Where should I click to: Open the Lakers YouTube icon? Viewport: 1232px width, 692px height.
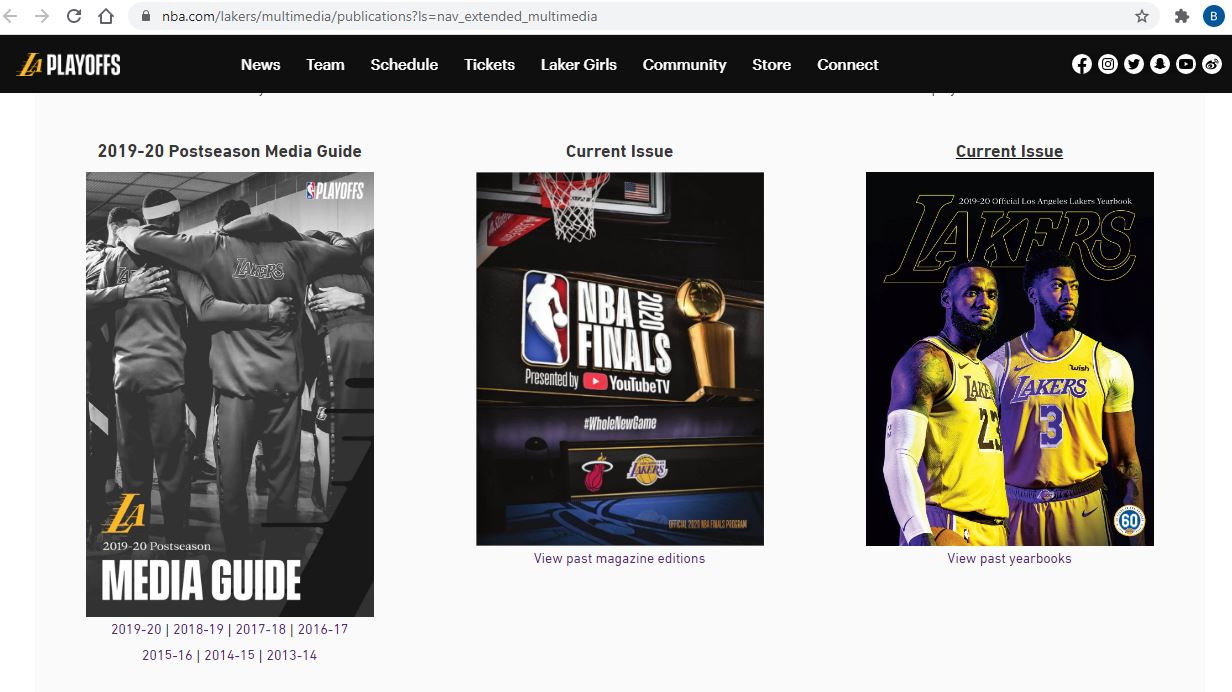(x=1186, y=64)
